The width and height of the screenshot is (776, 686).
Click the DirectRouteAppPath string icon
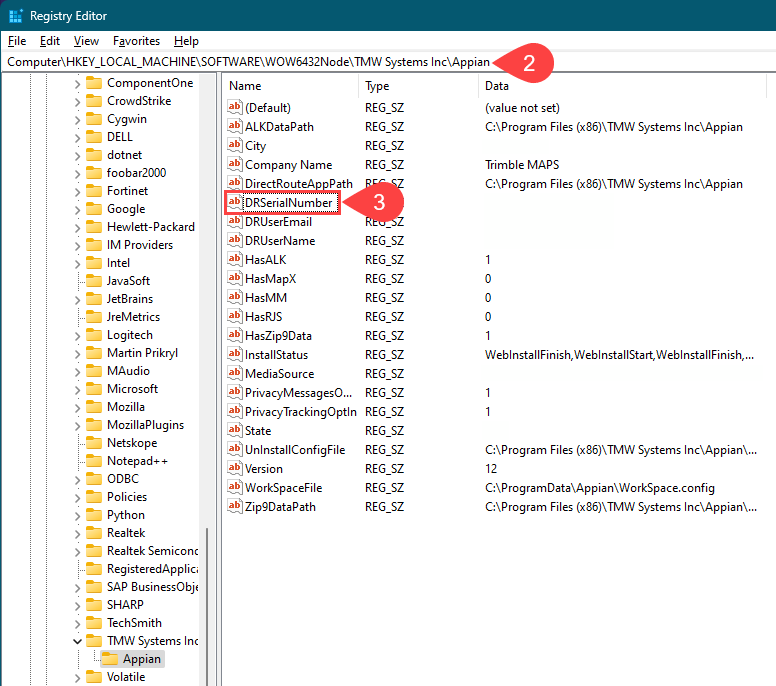click(235, 183)
